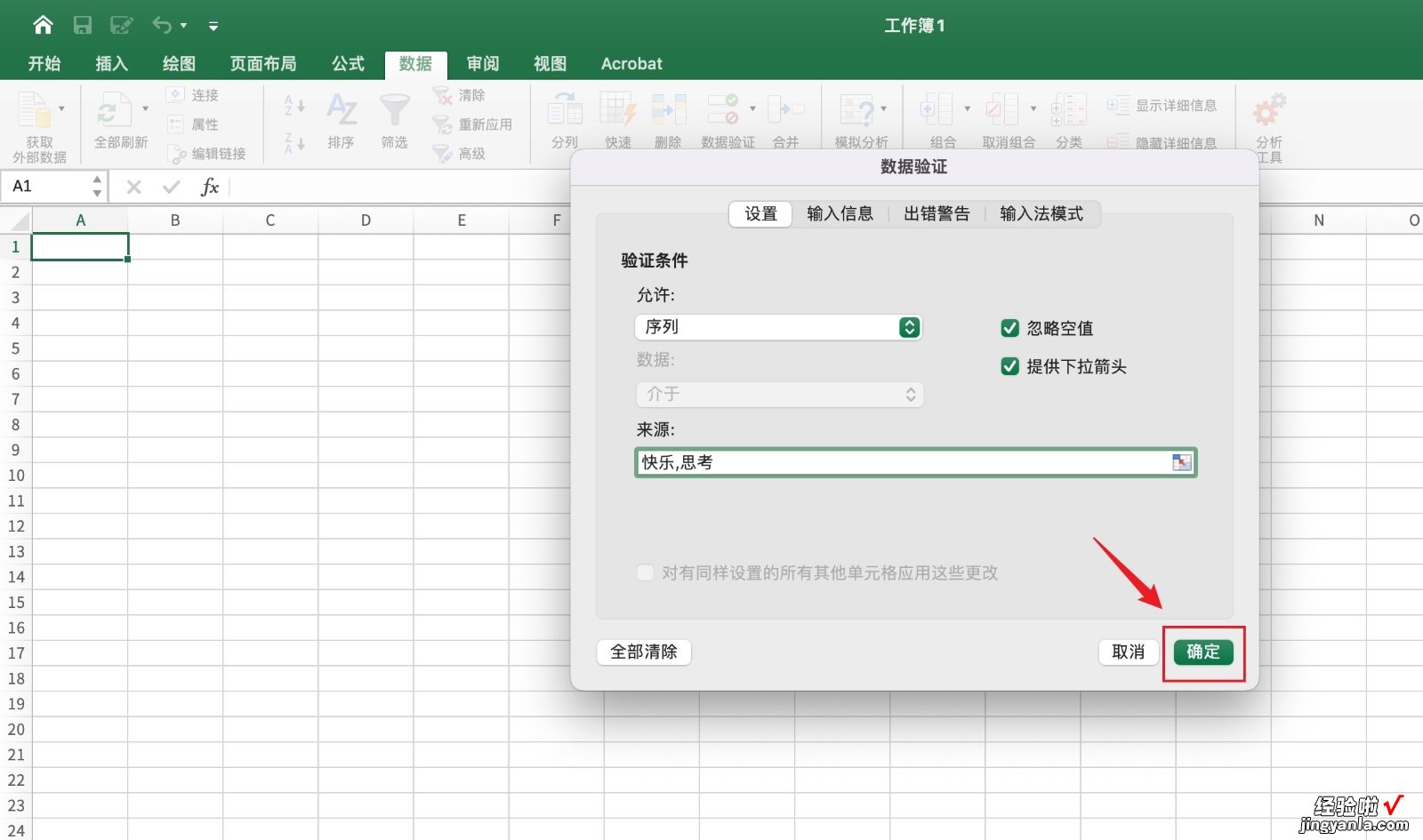Select the 设置 tab in dialog
The height and width of the screenshot is (840, 1423).
click(x=760, y=214)
